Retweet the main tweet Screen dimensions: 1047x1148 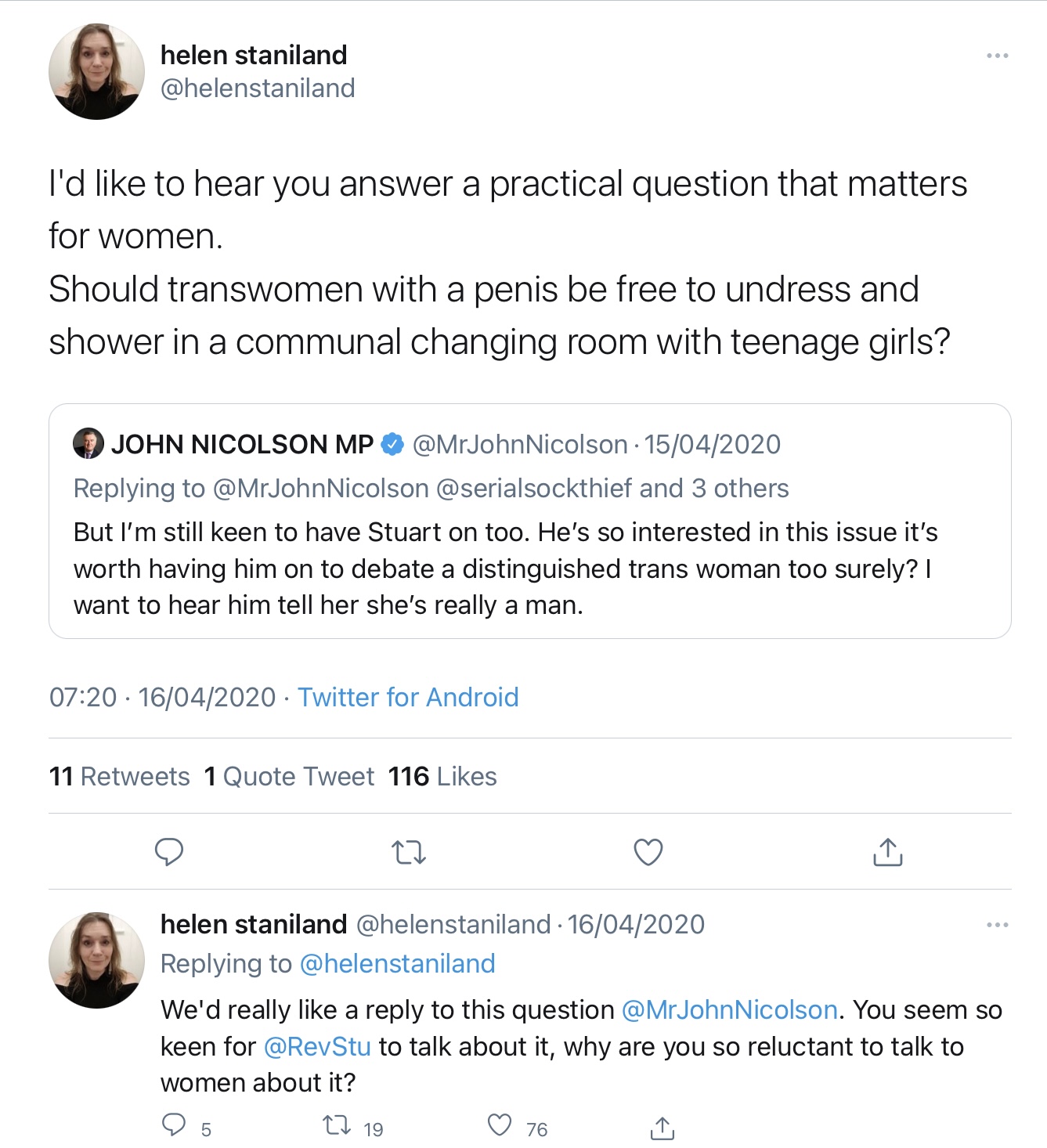click(408, 852)
